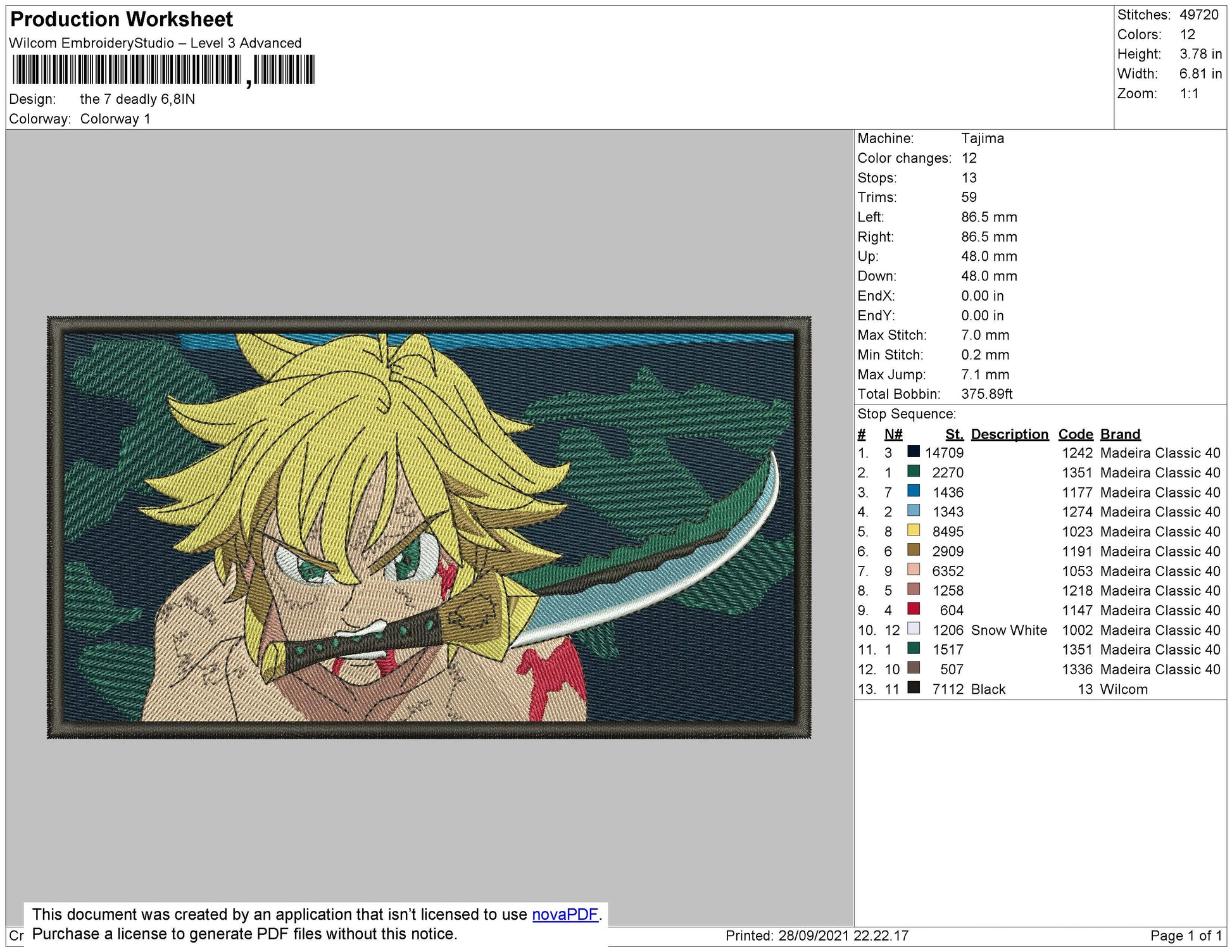Click the code 1336 in row 12

tap(1078, 670)
